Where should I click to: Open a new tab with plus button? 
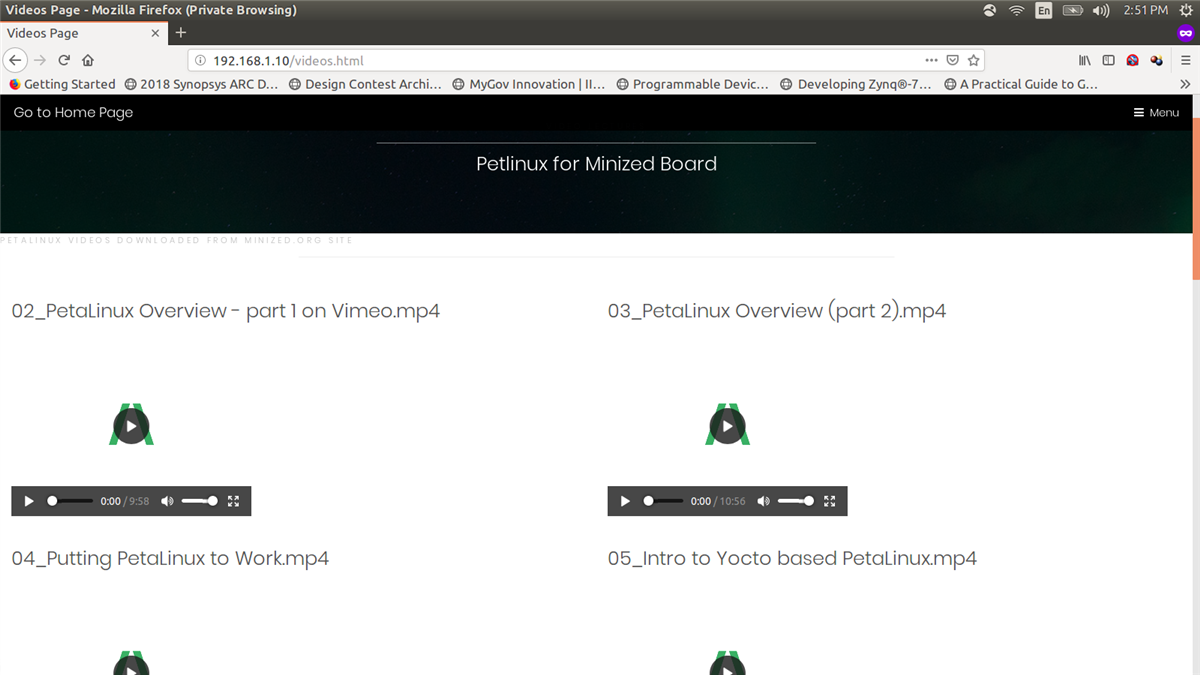[181, 33]
